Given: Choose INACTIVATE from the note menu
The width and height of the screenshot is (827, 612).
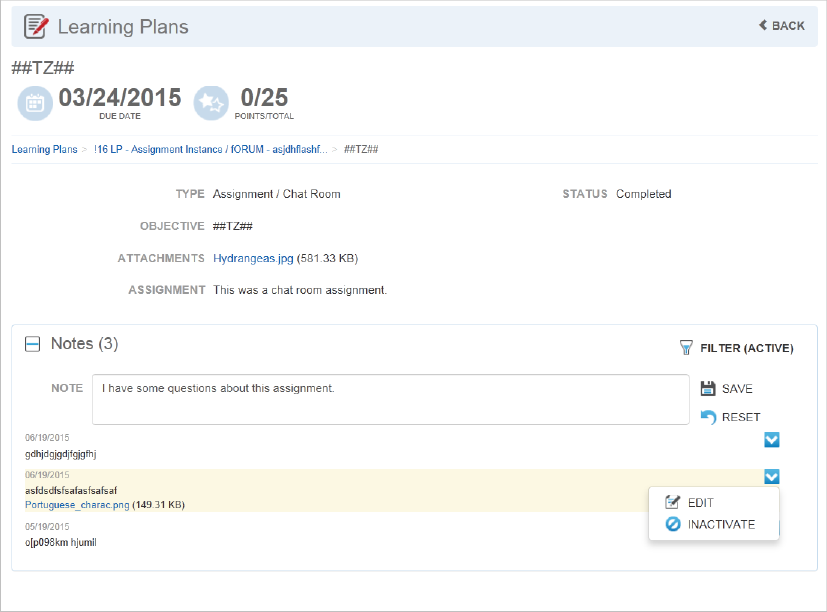Looking at the screenshot, I should click(721, 524).
